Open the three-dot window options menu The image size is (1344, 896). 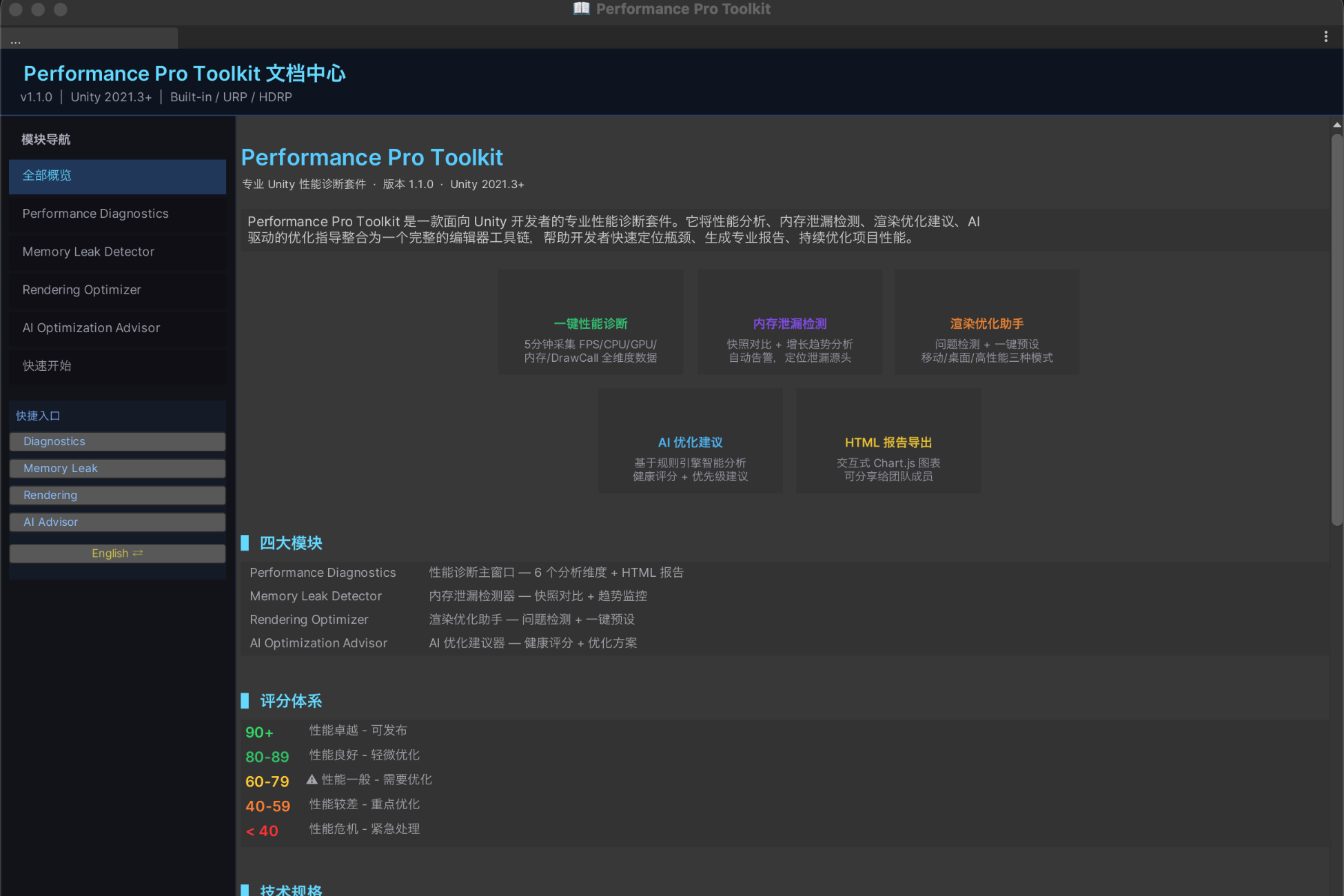1325,37
